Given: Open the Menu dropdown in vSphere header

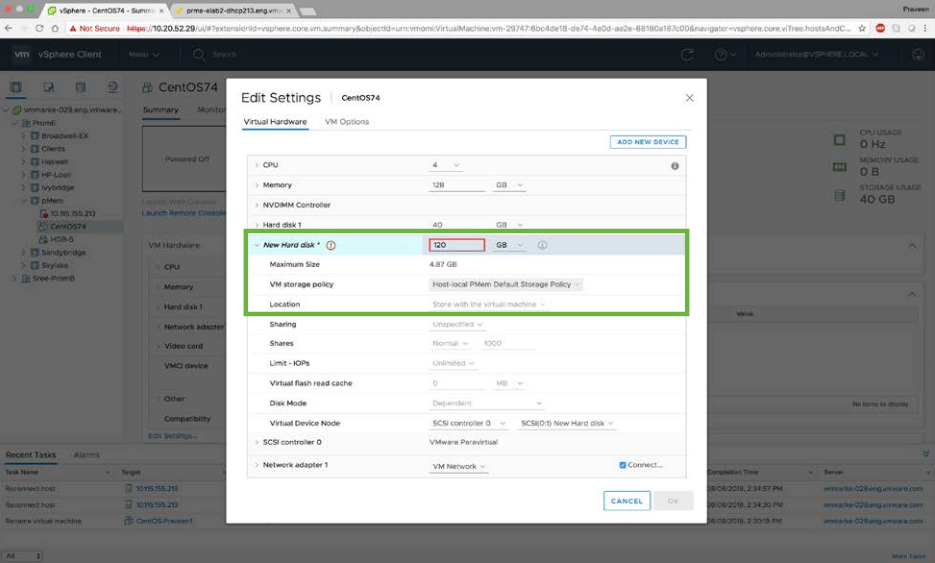Looking at the screenshot, I should 144,54.
